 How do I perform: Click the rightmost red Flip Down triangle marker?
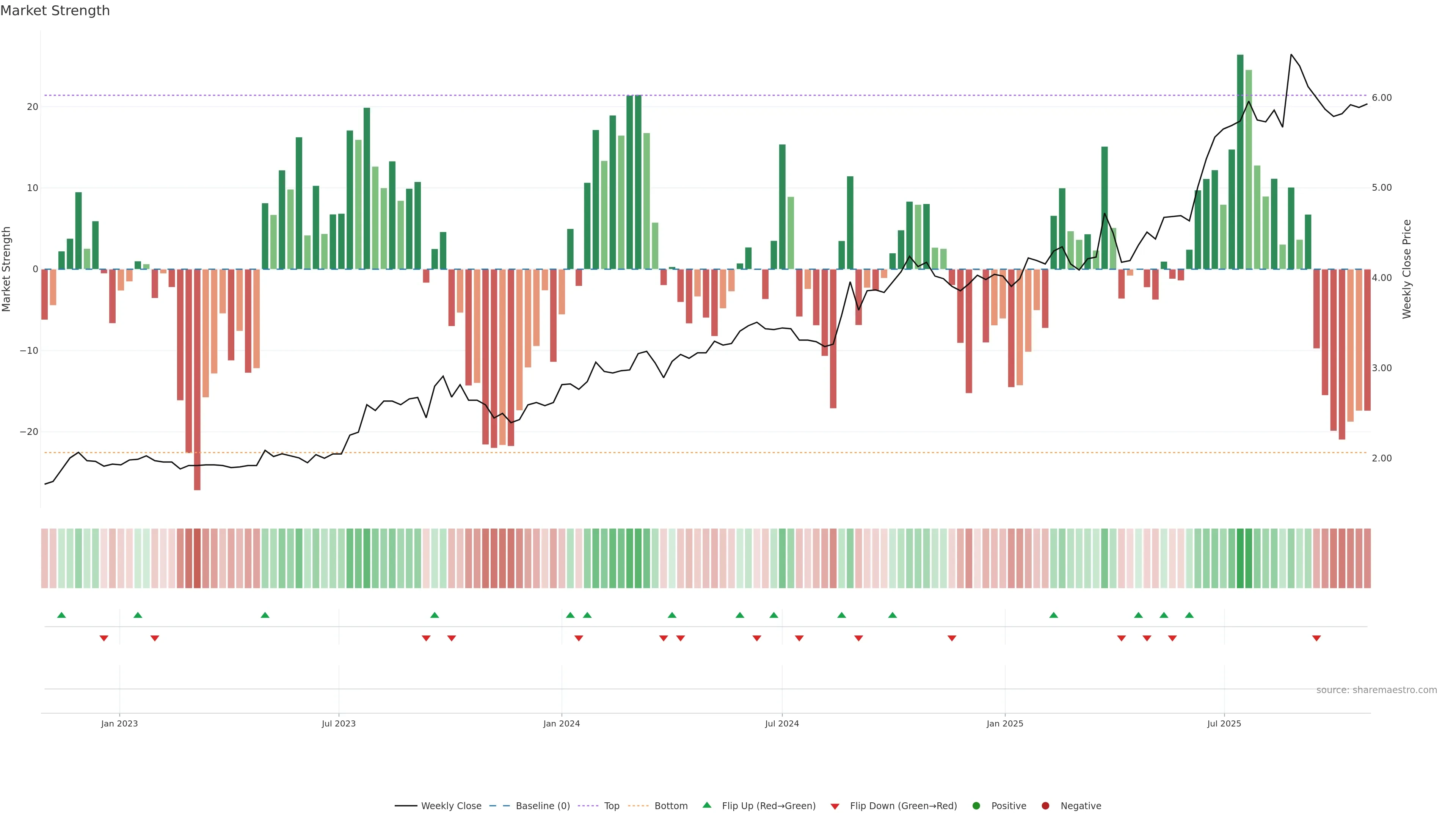click(1316, 638)
